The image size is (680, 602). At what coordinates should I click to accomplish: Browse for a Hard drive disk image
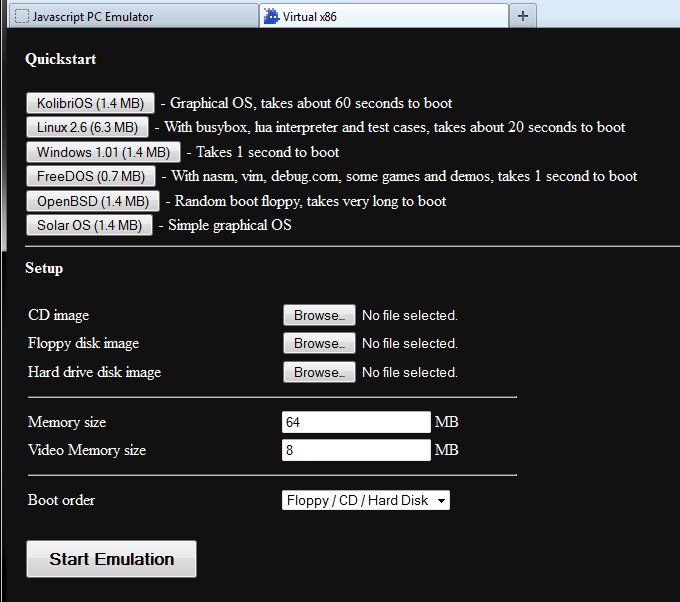pyautogui.click(x=319, y=372)
